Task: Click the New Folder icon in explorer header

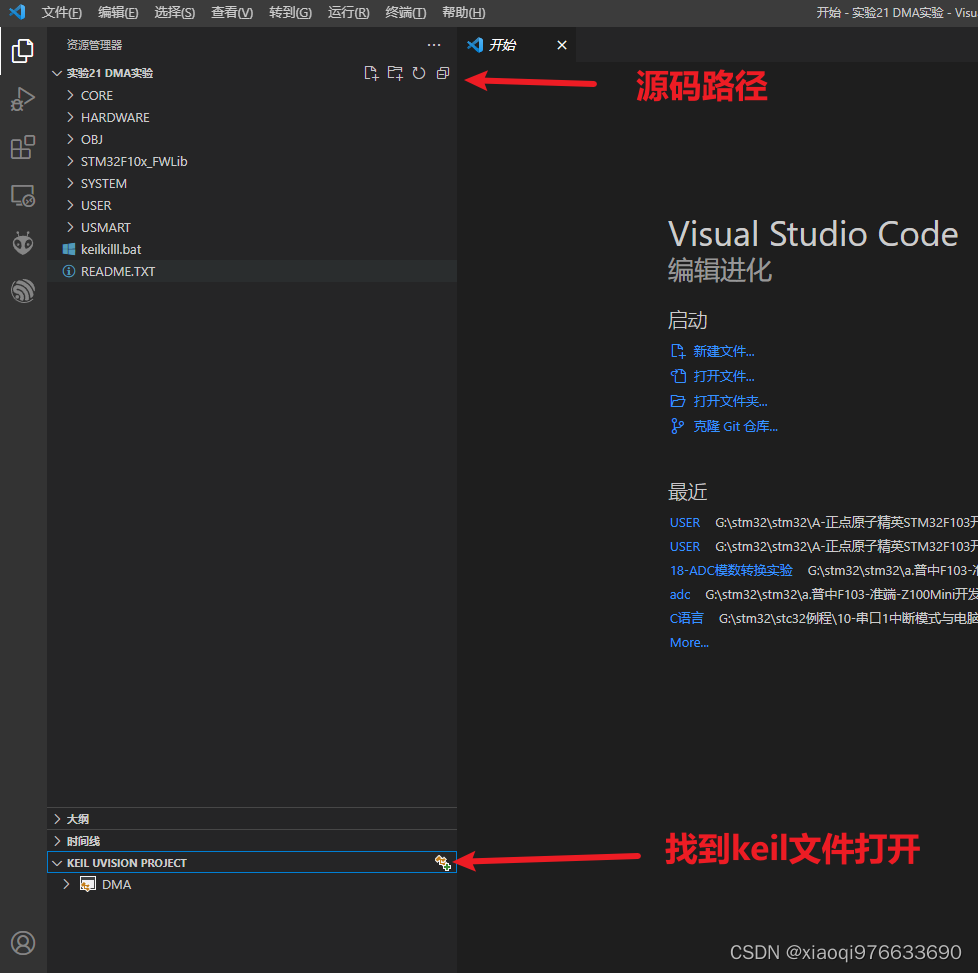Action: (395, 73)
